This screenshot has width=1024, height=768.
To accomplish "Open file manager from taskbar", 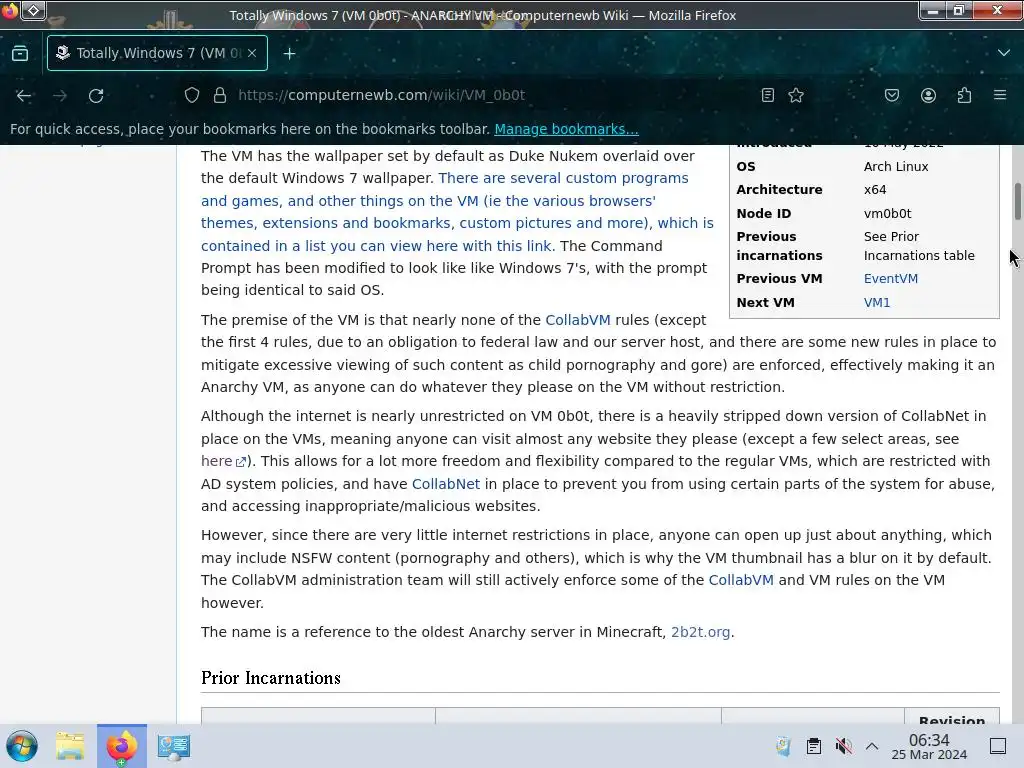I will point(71,746).
